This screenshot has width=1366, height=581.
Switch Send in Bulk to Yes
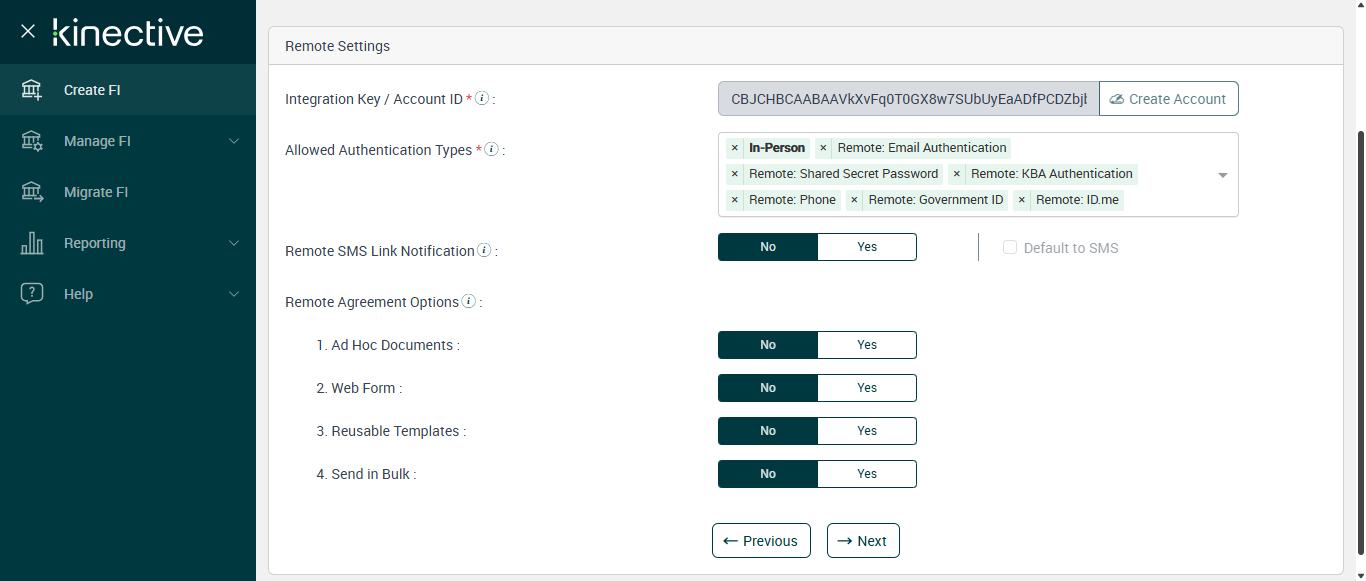[866, 474]
